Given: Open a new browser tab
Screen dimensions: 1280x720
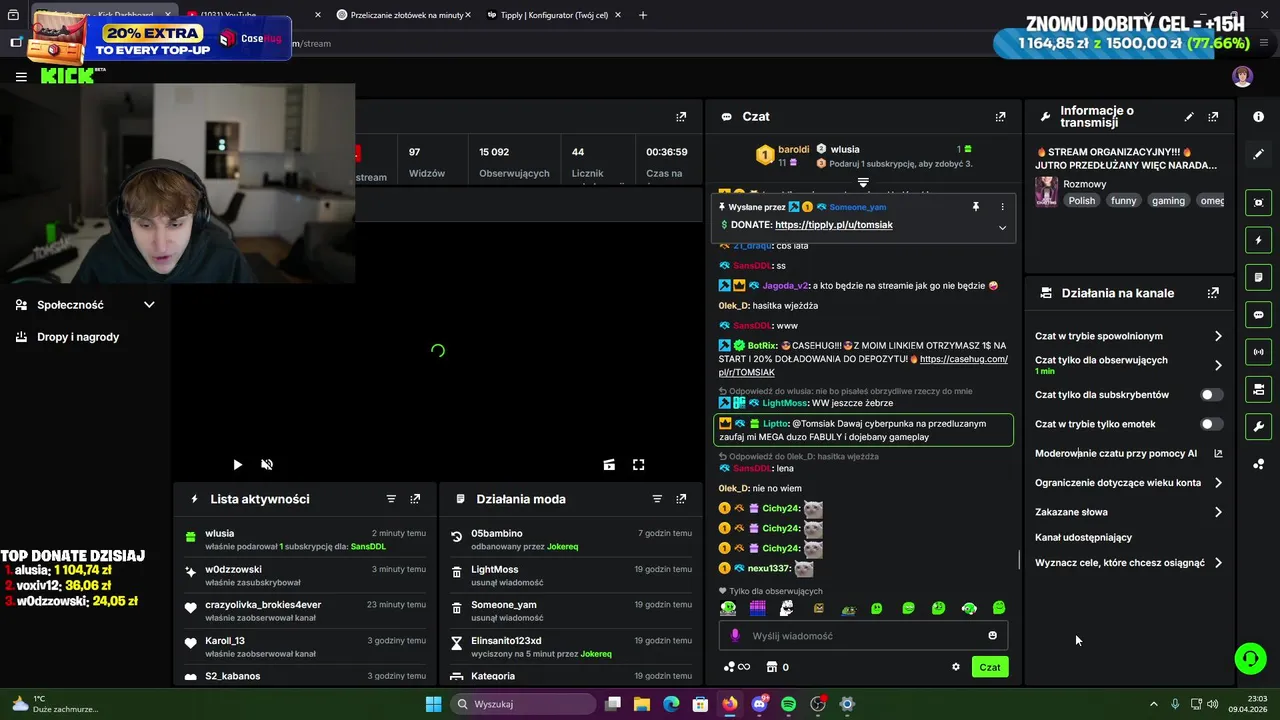Looking at the screenshot, I should (x=643, y=15).
